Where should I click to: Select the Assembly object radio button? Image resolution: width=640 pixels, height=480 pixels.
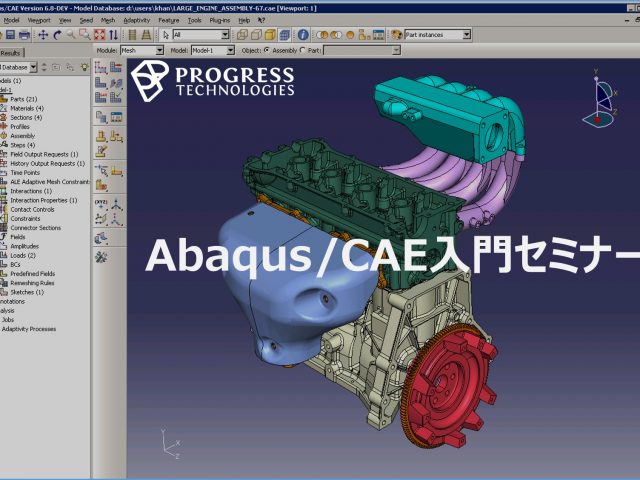[x=267, y=50]
